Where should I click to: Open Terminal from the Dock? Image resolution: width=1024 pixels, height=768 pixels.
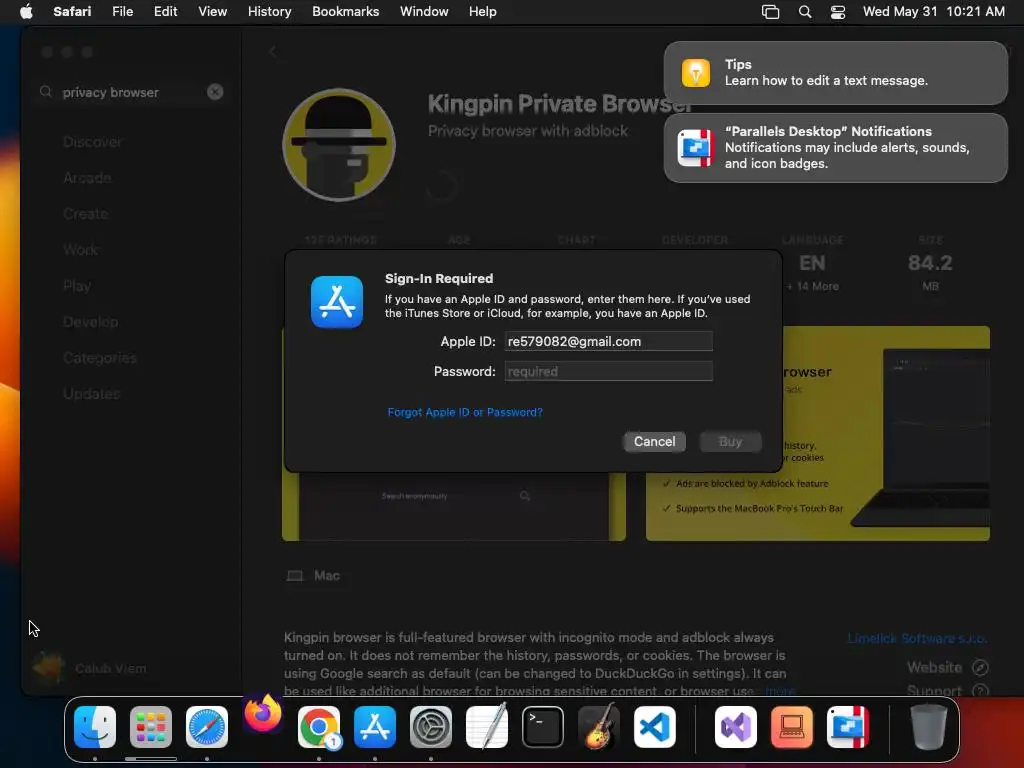click(x=543, y=727)
